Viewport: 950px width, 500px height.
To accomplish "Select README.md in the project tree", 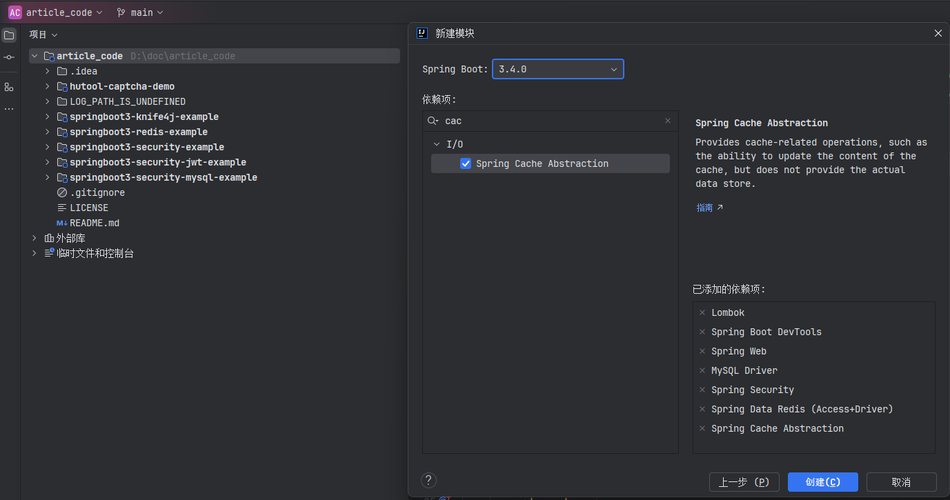I will pos(95,222).
